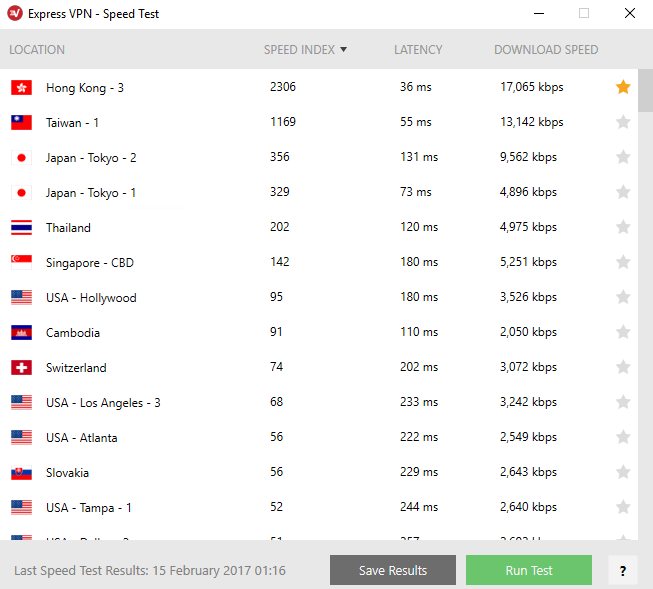Click the star next to Singapore - CBD
The height and width of the screenshot is (589, 653).
click(x=623, y=262)
